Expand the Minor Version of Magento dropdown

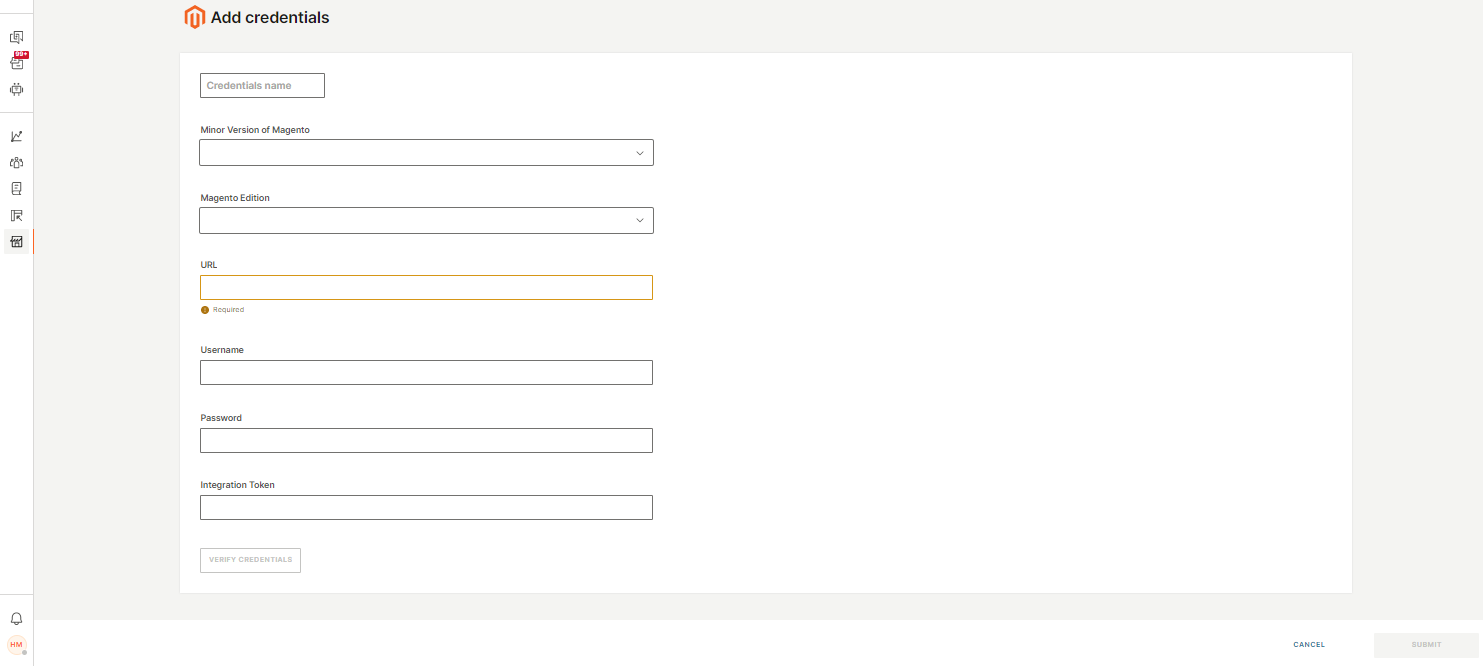click(x=426, y=153)
